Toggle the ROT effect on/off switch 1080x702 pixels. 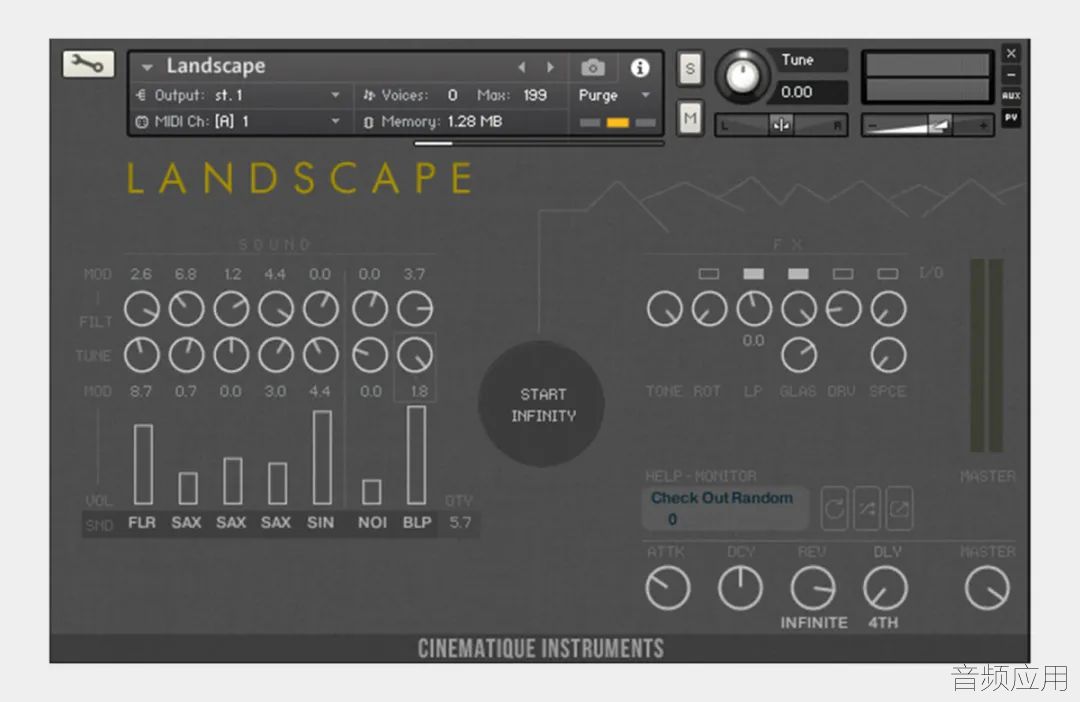point(709,274)
